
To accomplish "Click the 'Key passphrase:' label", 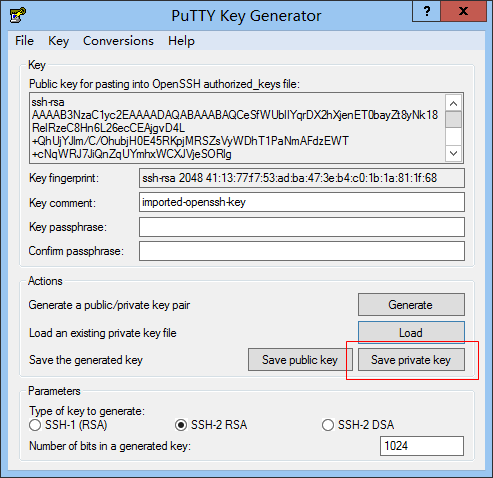I will tap(68, 227).
